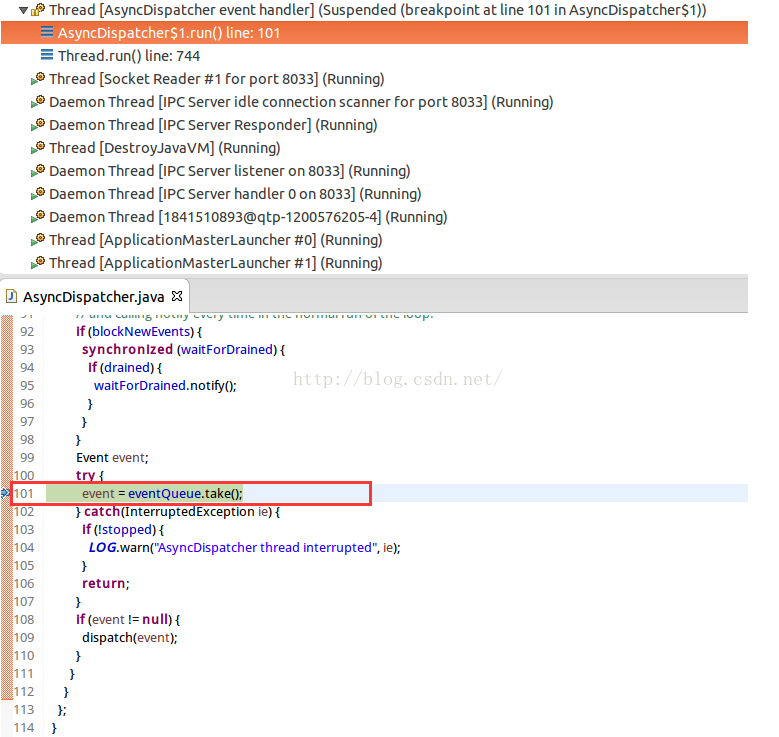The height and width of the screenshot is (737, 779).
Task: Switch to the AsyncDispatcher.java editor tab
Action: [x=93, y=297]
